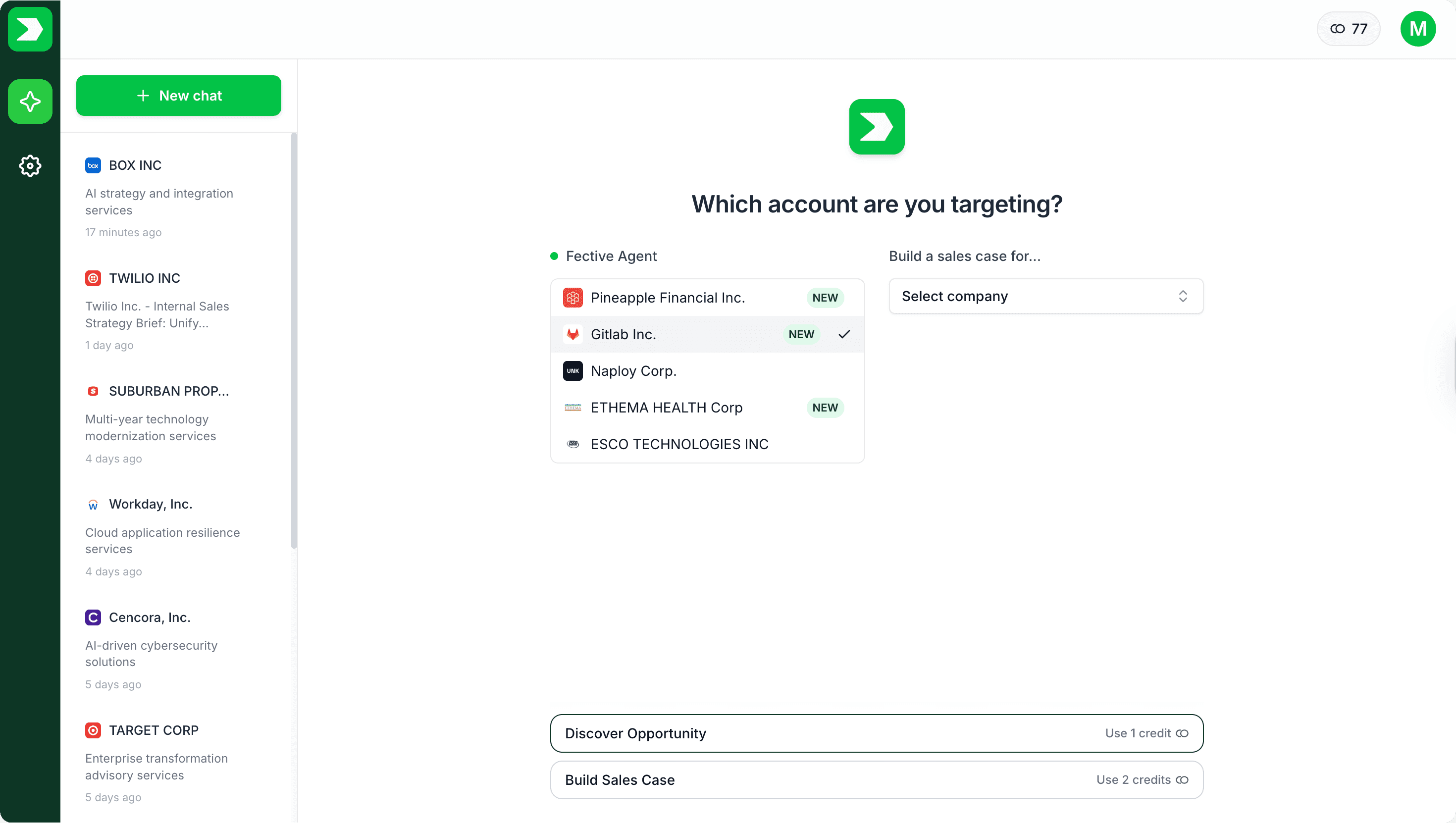Open the settings gear in sidebar
This screenshot has width=1456, height=823.
point(30,165)
